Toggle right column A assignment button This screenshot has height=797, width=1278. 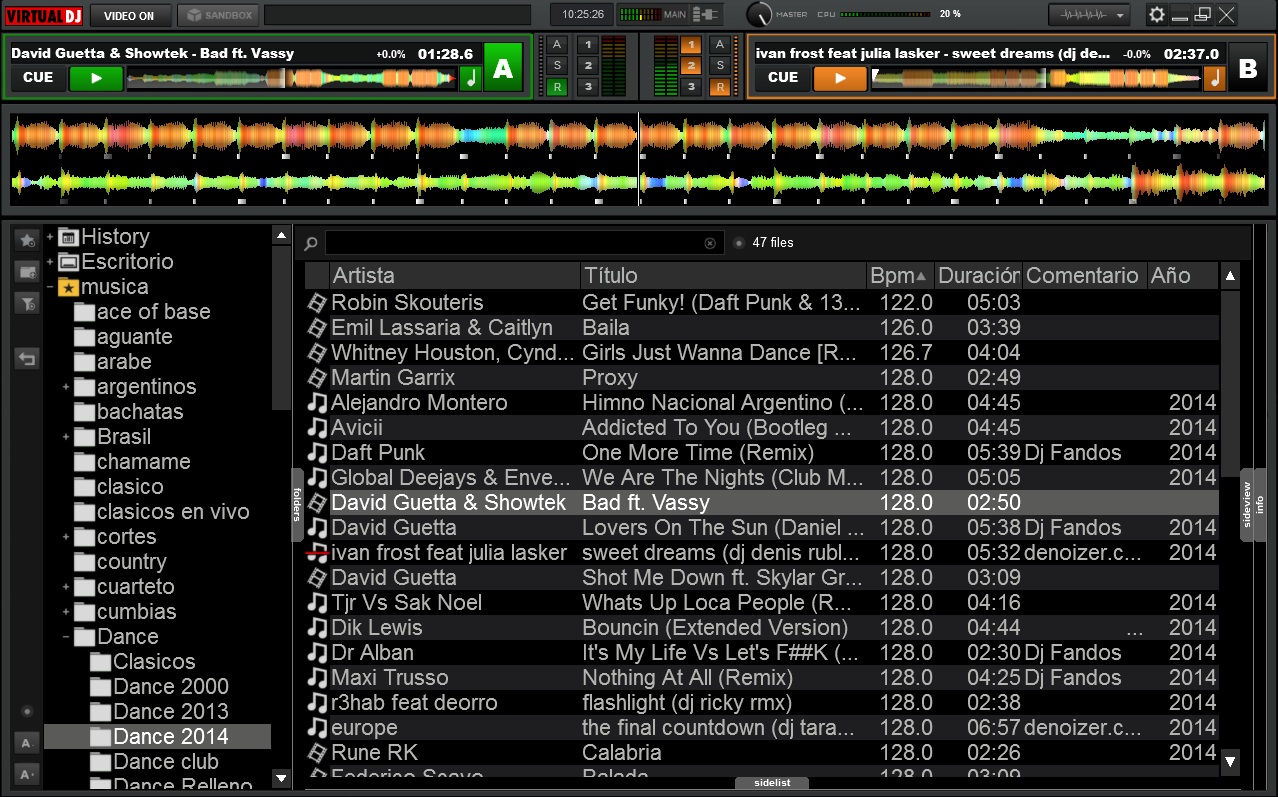(x=719, y=44)
